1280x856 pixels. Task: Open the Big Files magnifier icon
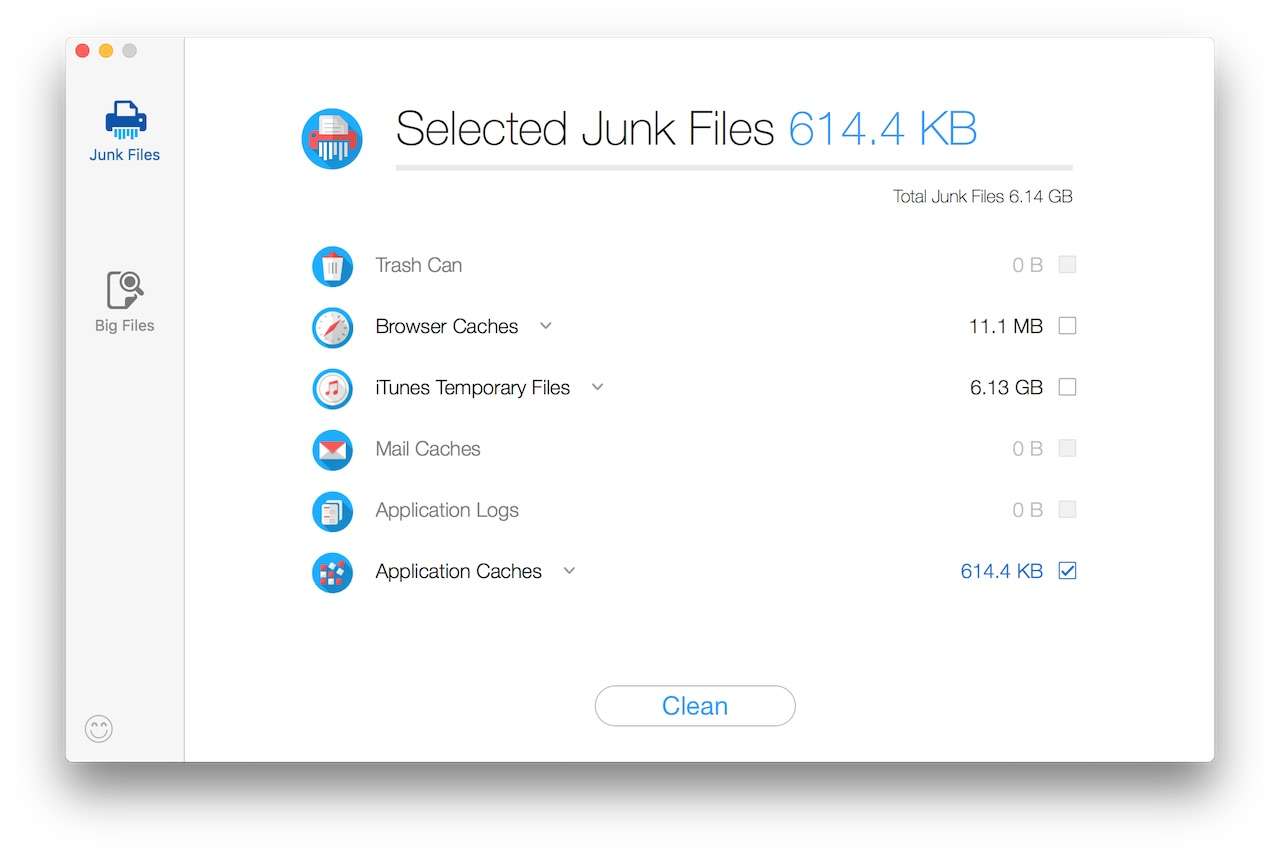click(125, 290)
